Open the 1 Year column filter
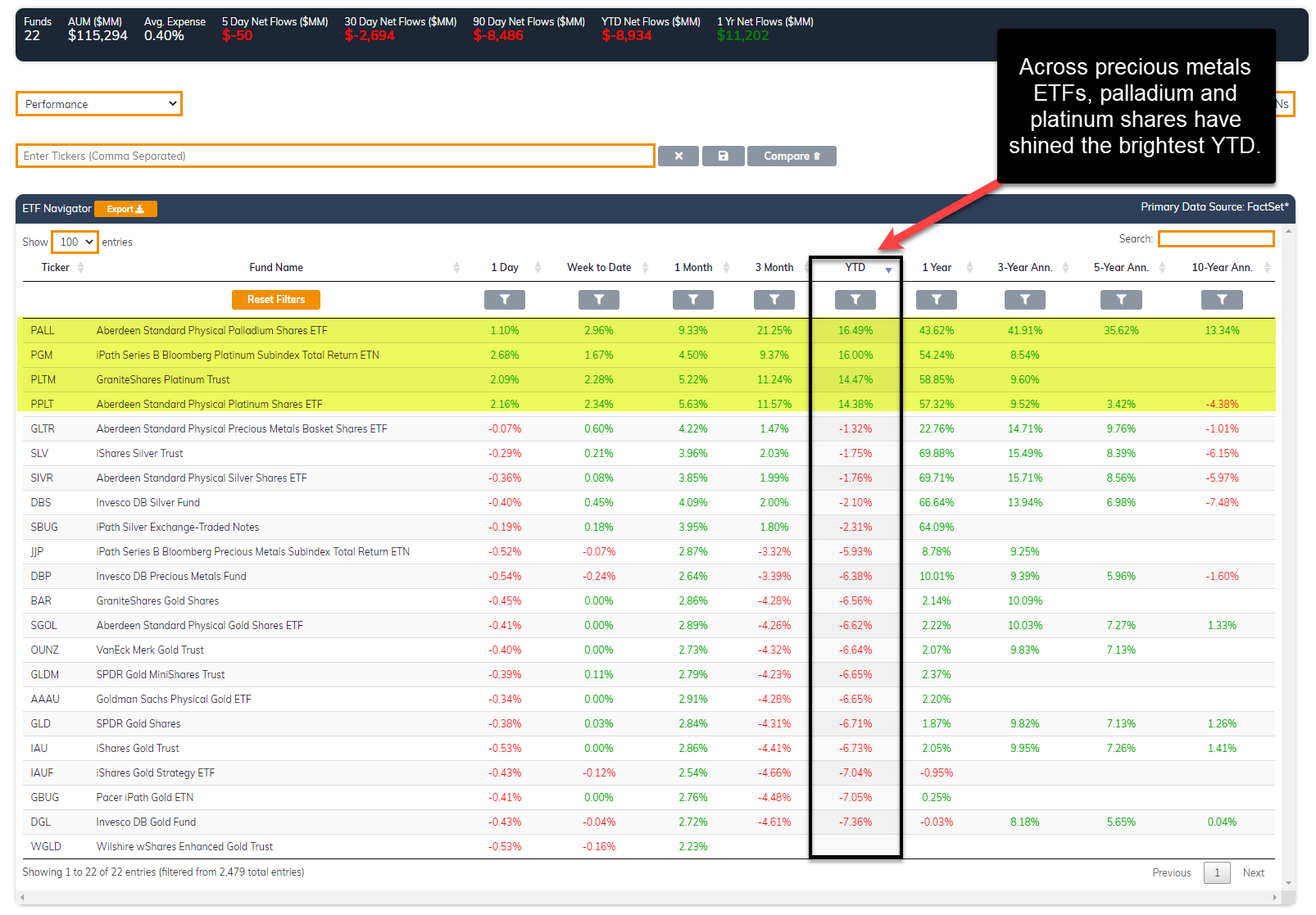This screenshot has height=915, width=1316. (937, 300)
